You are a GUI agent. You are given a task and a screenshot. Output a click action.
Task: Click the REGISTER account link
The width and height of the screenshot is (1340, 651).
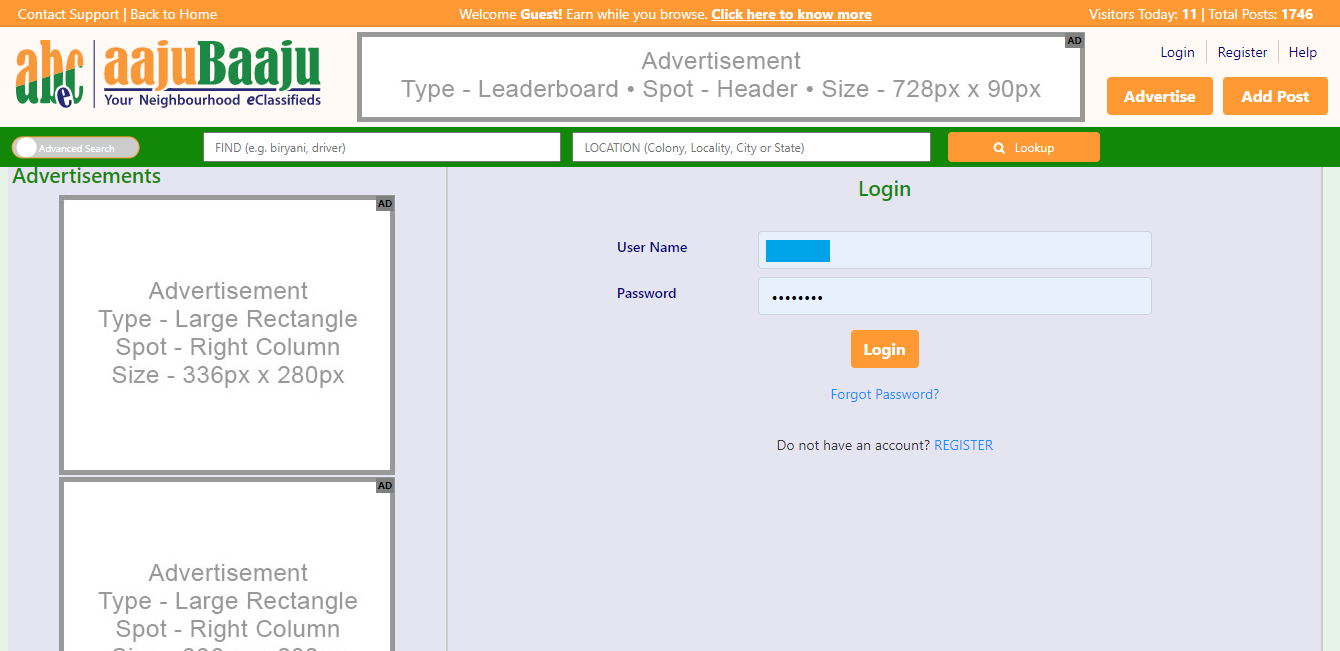click(963, 445)
